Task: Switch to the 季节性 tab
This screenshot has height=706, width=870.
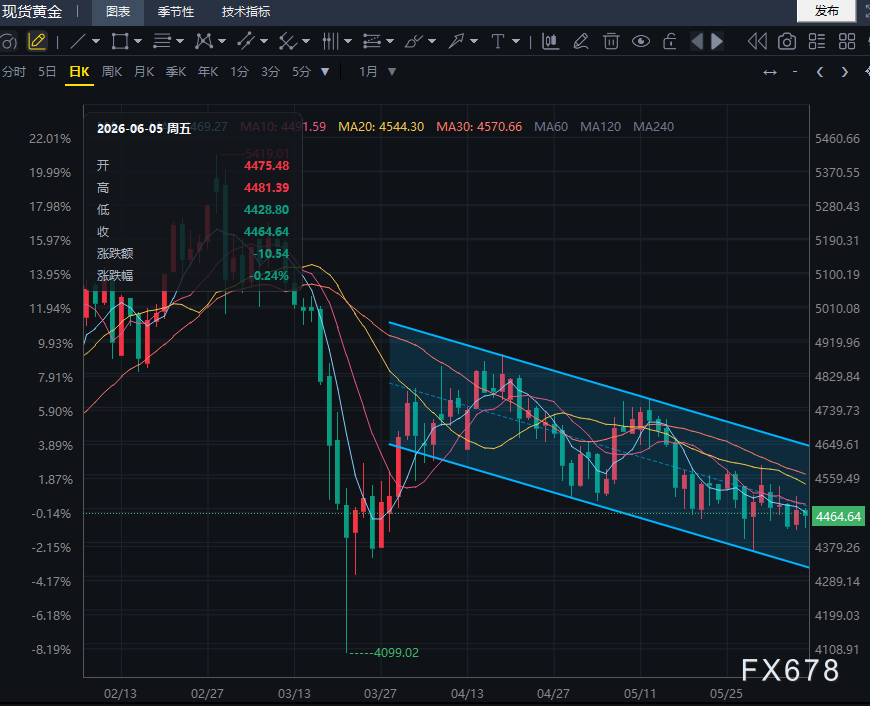Action: [x=175, y=12]
